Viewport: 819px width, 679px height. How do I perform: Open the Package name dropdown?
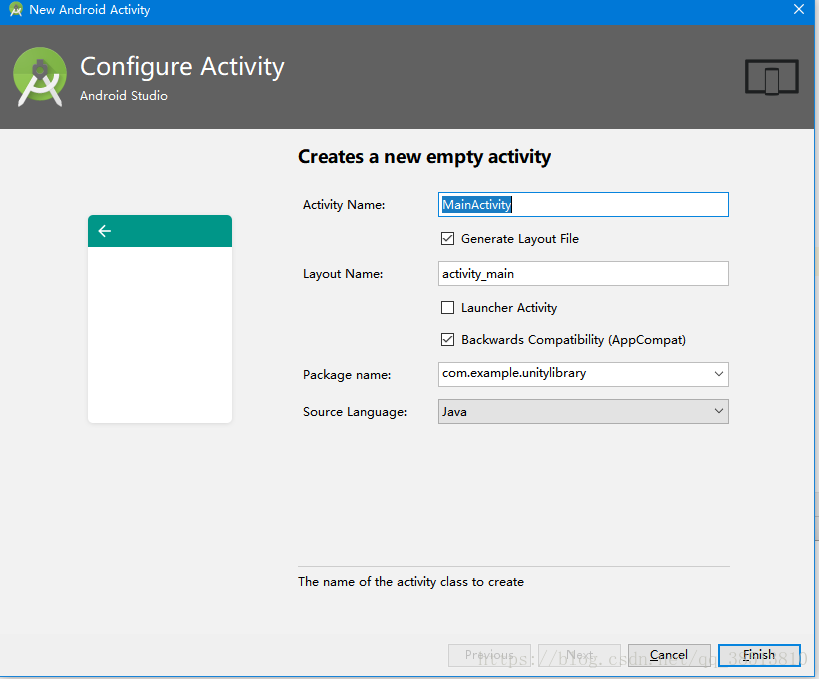click(x=719, y=374)
